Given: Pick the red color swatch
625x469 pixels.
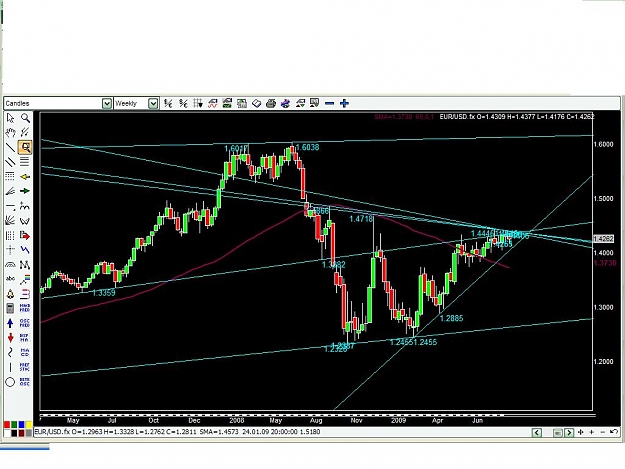Looking at the screenshot, I should (7, 425).
